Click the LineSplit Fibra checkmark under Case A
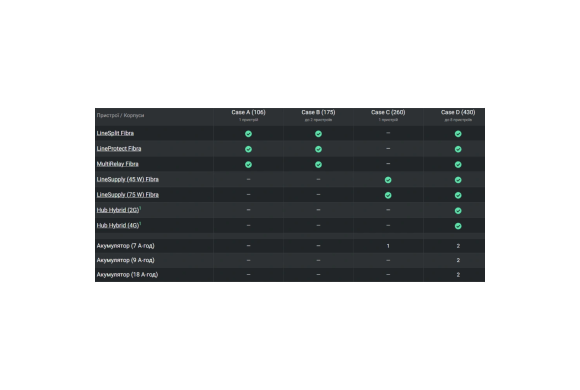Viewport: 580px width, 390px height. [x=248, y=134]
